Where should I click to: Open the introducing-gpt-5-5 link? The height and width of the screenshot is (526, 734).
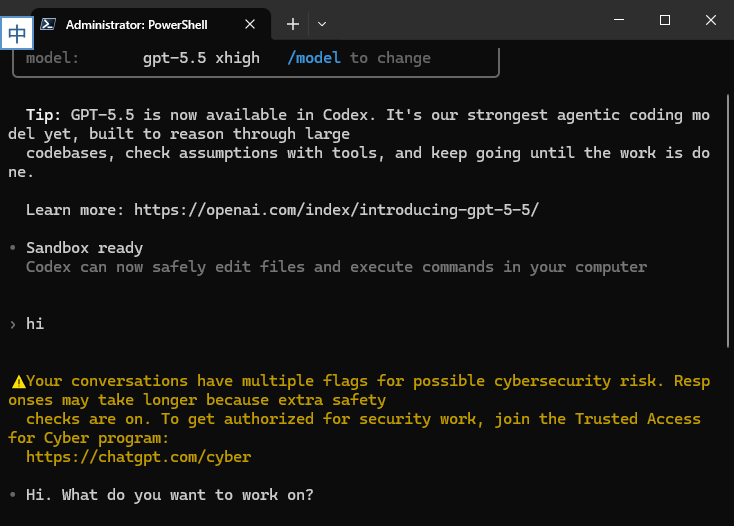pyautogui.click(x=337, y=210)
